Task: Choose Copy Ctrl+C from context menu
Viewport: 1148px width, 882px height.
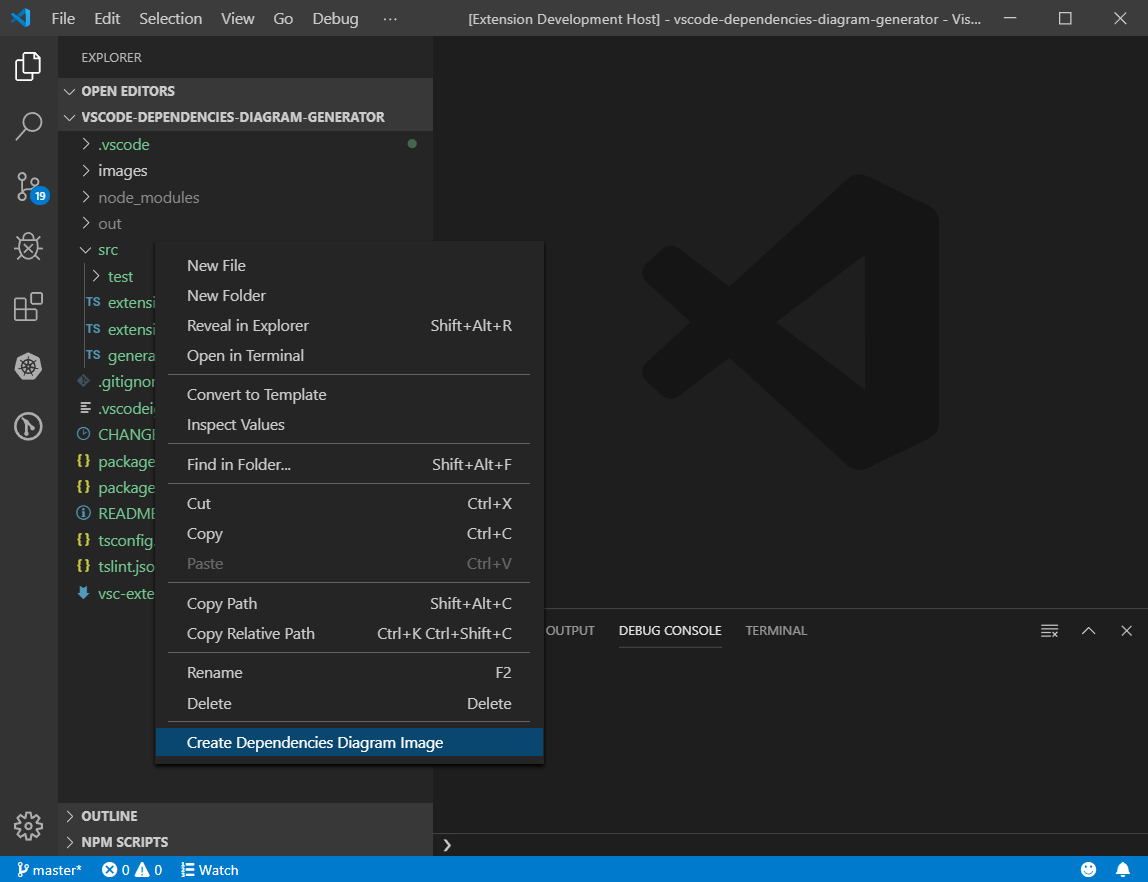Action: (x=349, y=534)
